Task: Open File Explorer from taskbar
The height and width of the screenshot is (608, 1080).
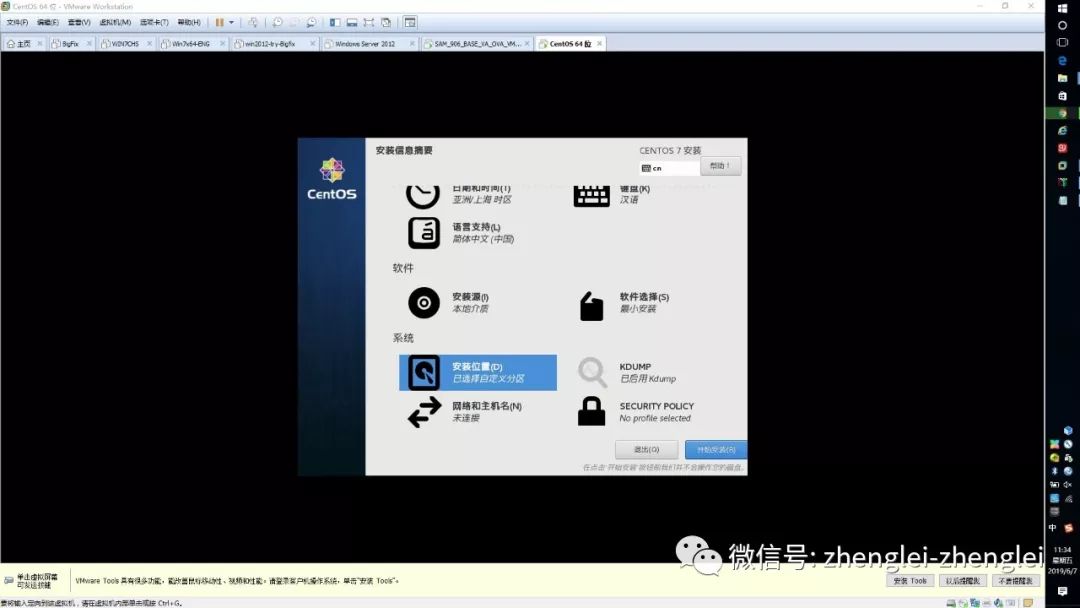Action: pos(1062,78)
